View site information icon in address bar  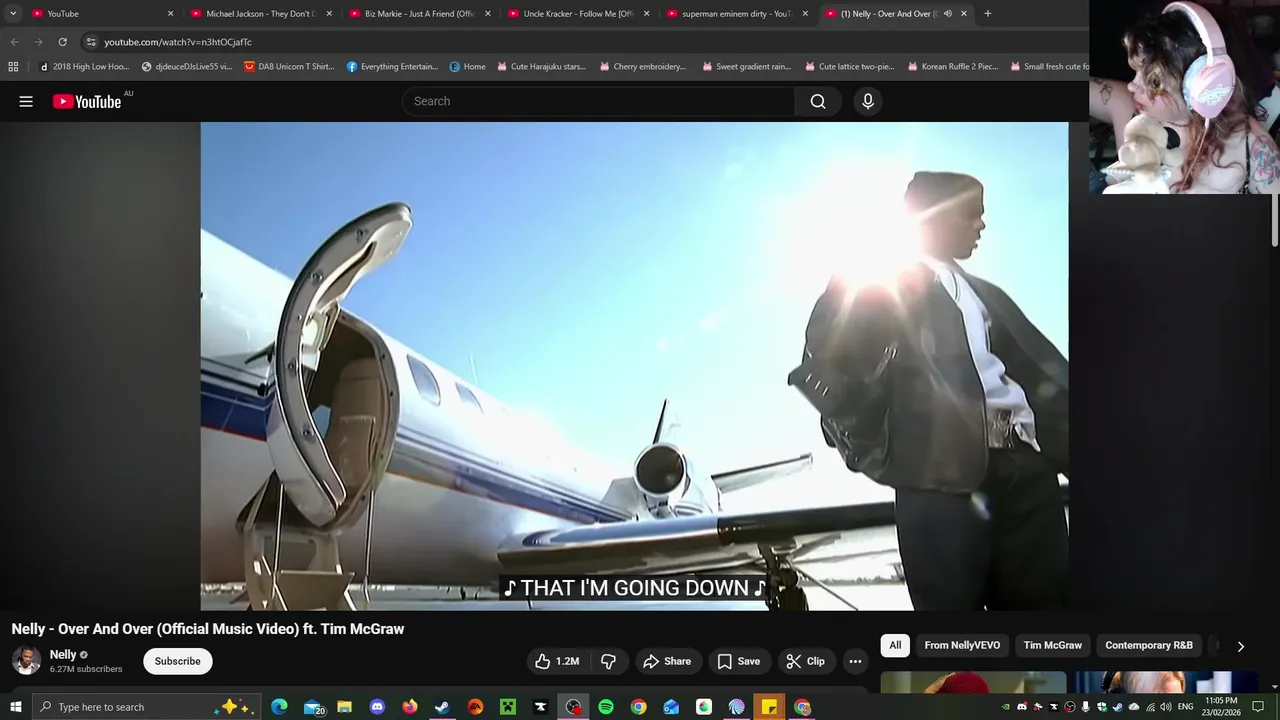click(x=91, y=42)
